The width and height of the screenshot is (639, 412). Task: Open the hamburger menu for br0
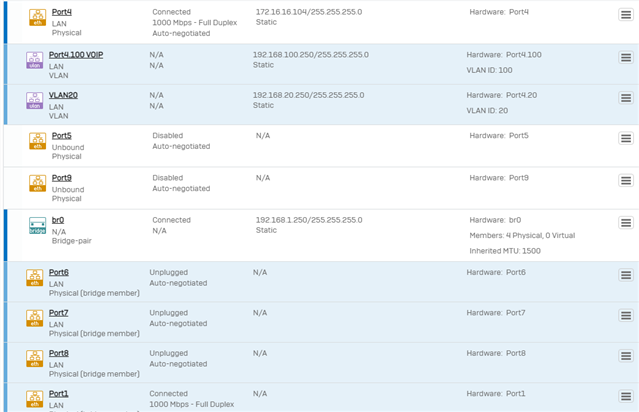click(626, 223)
